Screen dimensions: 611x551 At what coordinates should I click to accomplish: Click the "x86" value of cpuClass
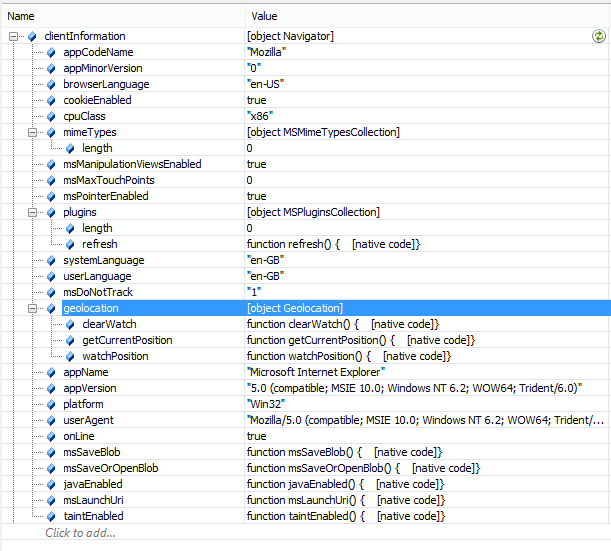pyautogui.click(x=260, y=116)
